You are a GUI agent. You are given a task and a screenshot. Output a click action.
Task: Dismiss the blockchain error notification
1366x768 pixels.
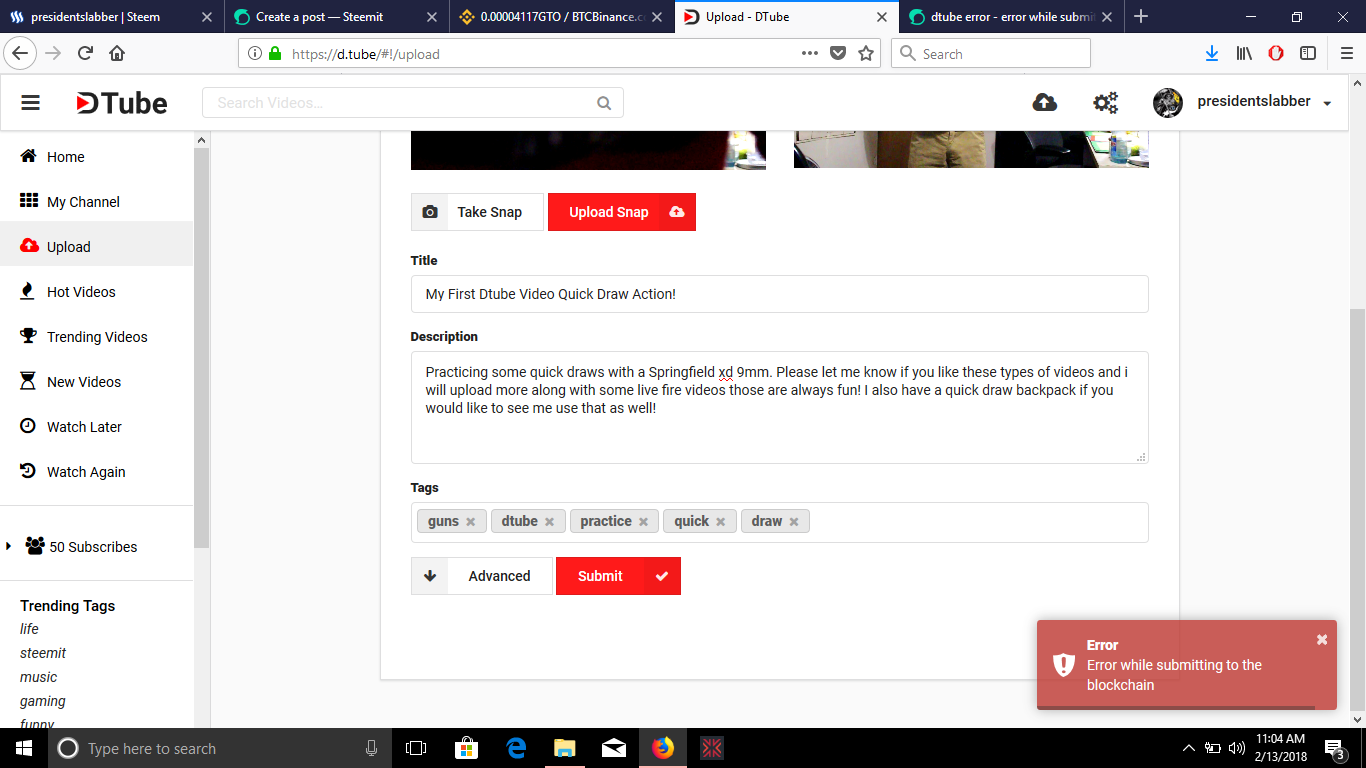tap(1322, 639)
